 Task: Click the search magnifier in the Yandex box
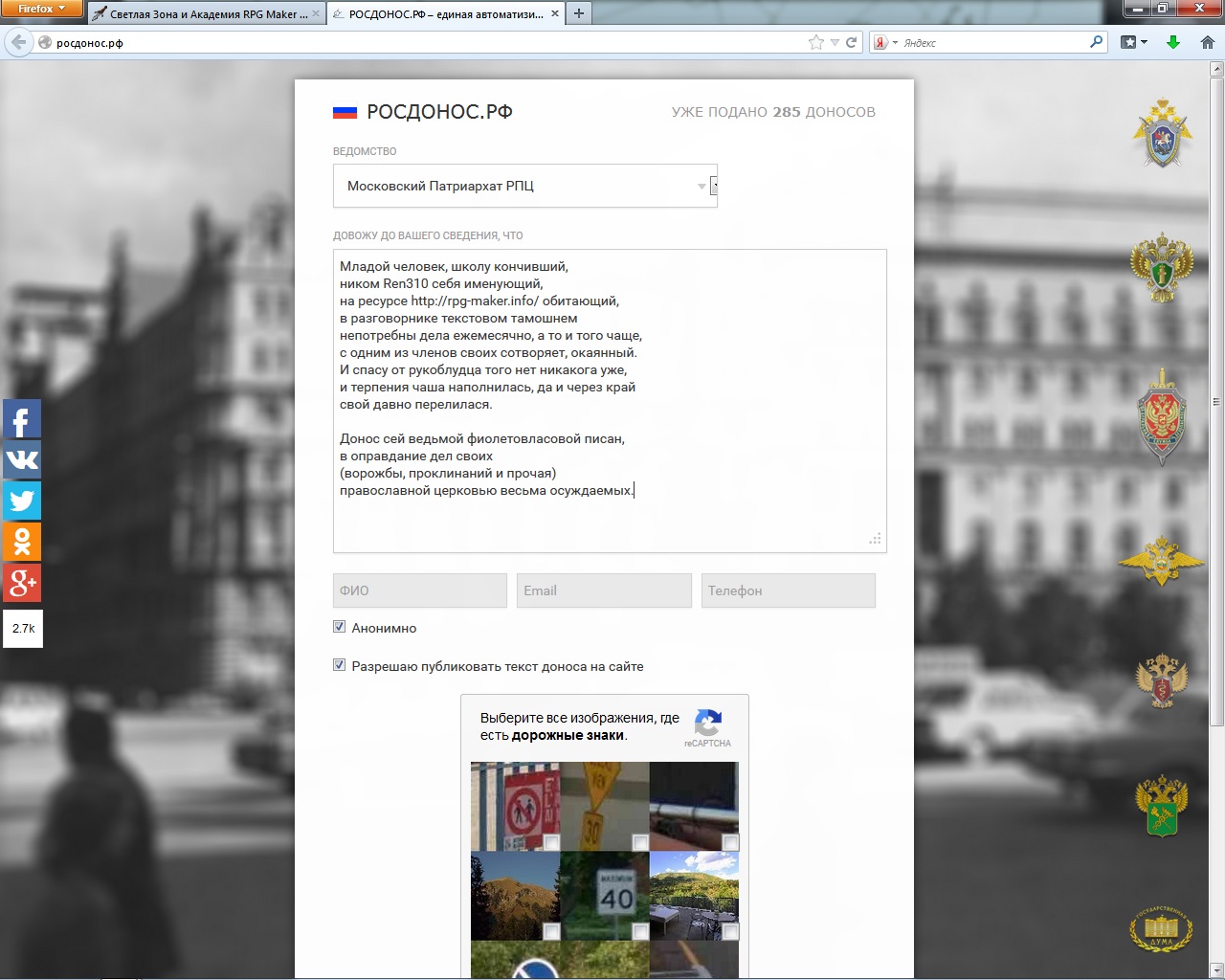coord(1097,42)
